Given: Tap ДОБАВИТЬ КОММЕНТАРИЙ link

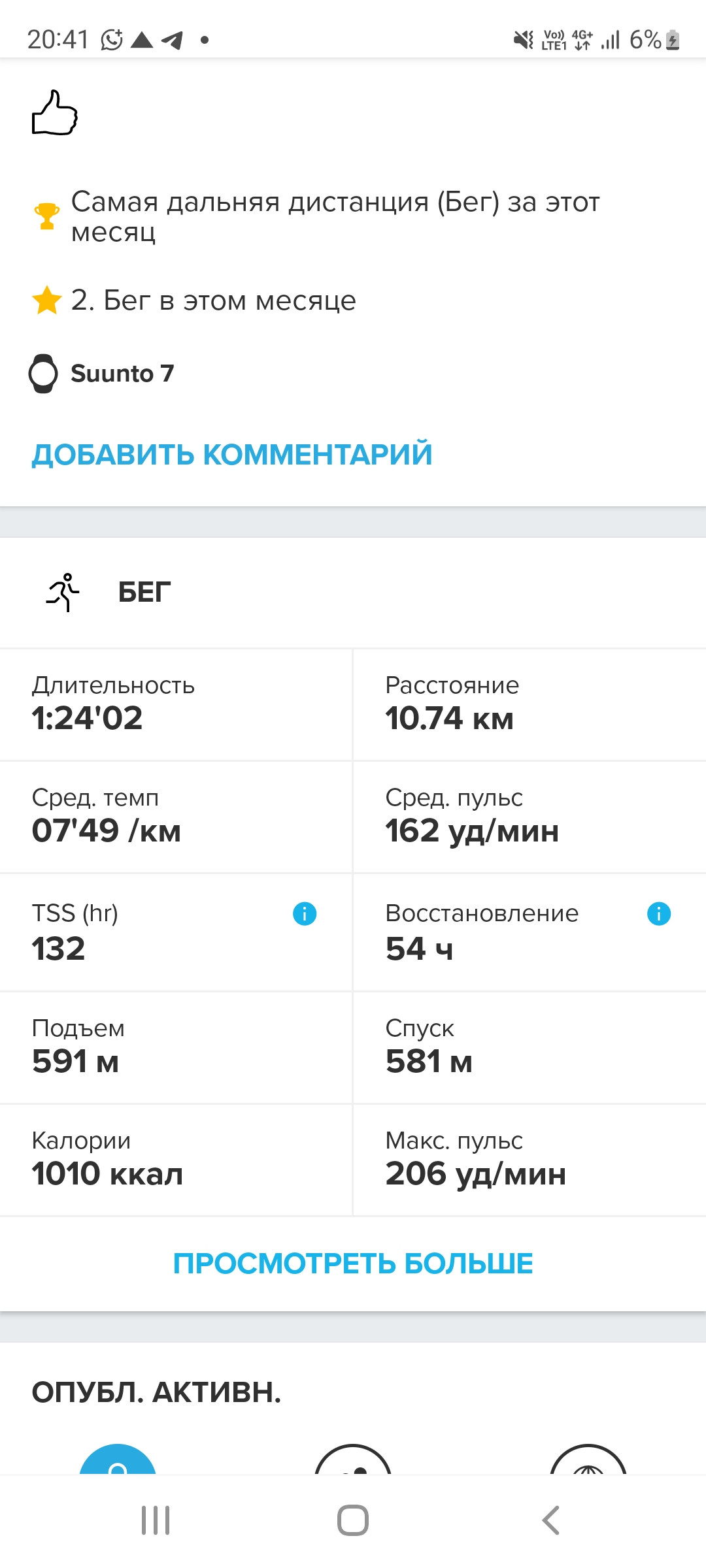Looking at the screenshot, I should pos(232,455).
